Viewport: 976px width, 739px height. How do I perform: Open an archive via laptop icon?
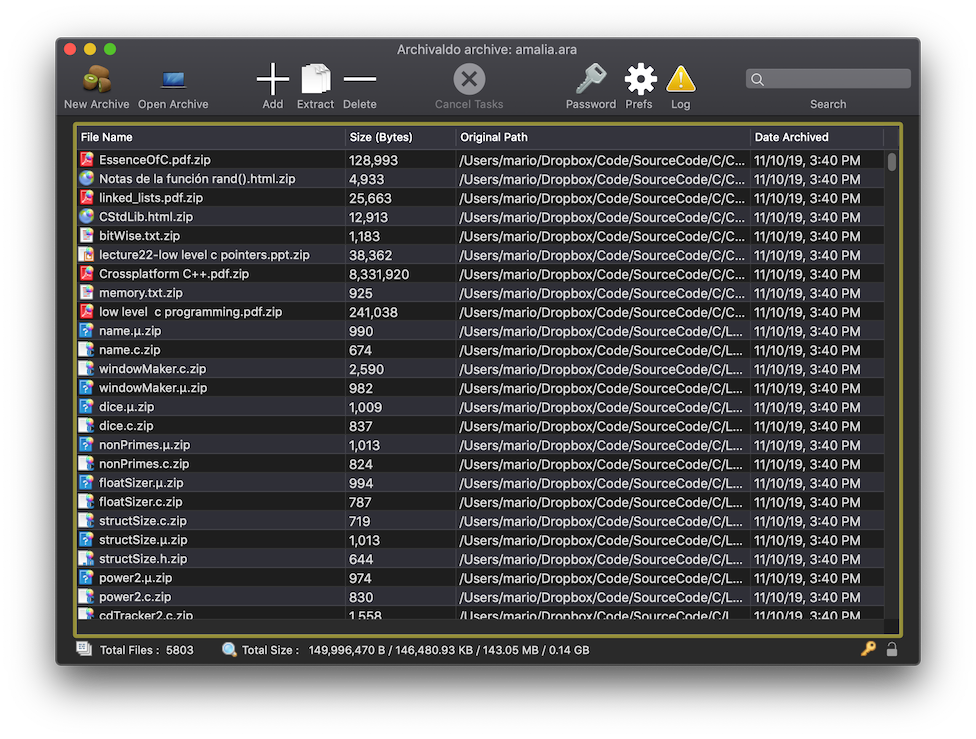(173, 80)
